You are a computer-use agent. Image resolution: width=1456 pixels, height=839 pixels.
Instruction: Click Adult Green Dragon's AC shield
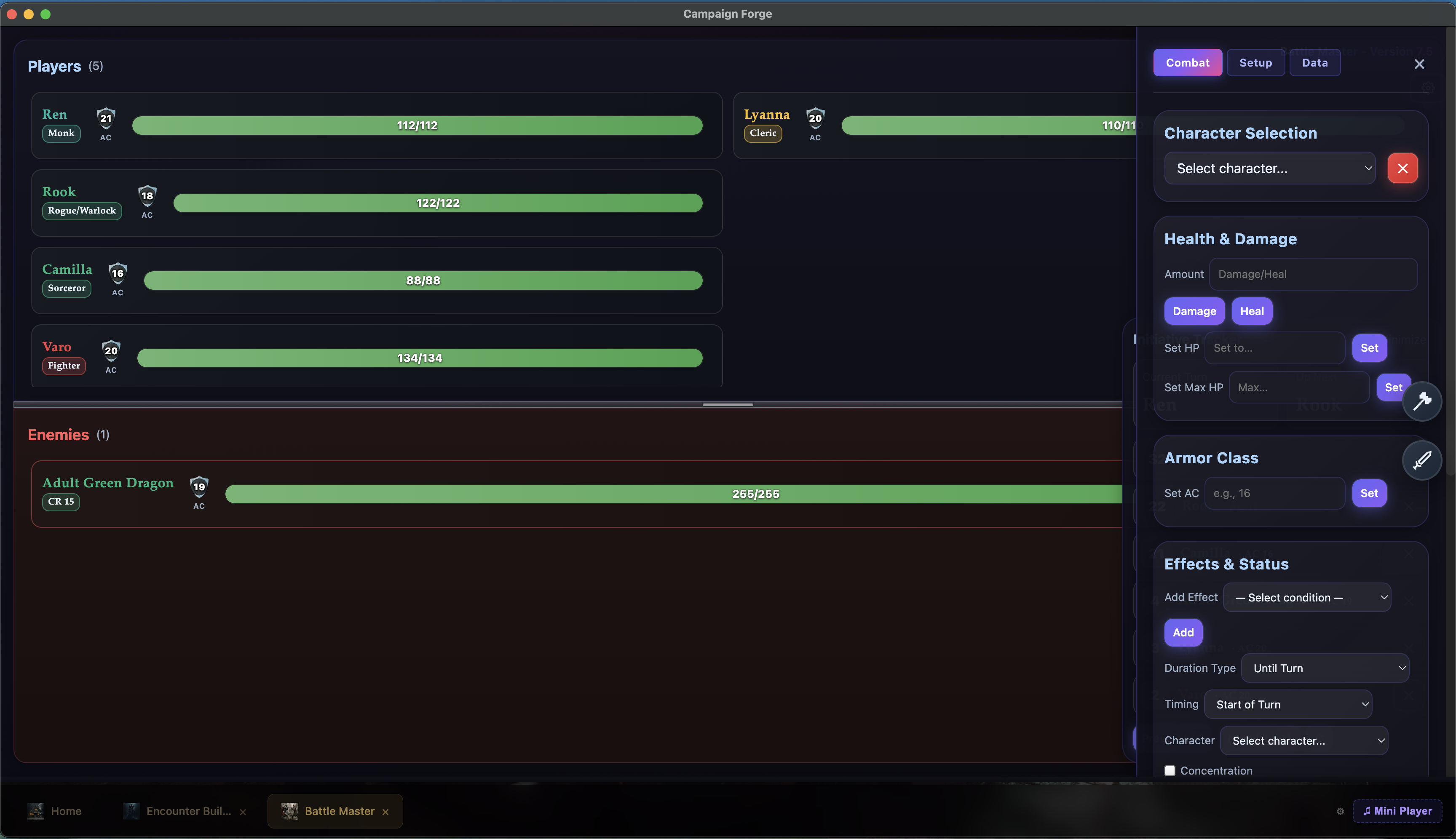(199, 486)
